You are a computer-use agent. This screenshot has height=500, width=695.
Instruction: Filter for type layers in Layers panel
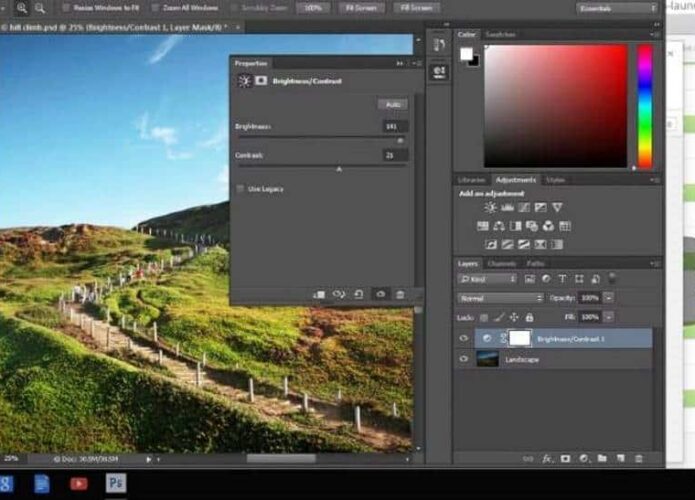(562, 279)
